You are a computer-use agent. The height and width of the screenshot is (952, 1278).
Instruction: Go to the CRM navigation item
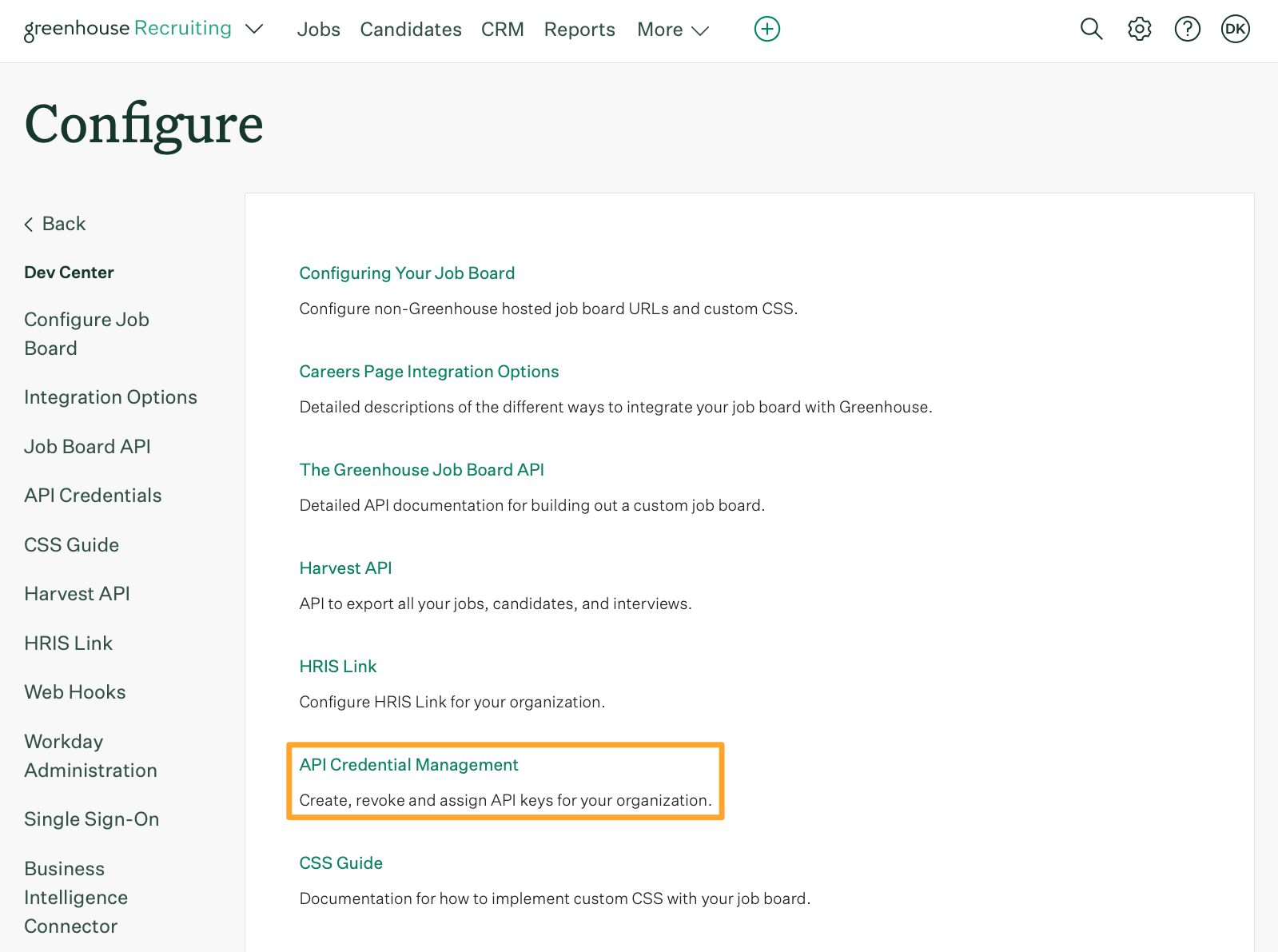point(503,30)
